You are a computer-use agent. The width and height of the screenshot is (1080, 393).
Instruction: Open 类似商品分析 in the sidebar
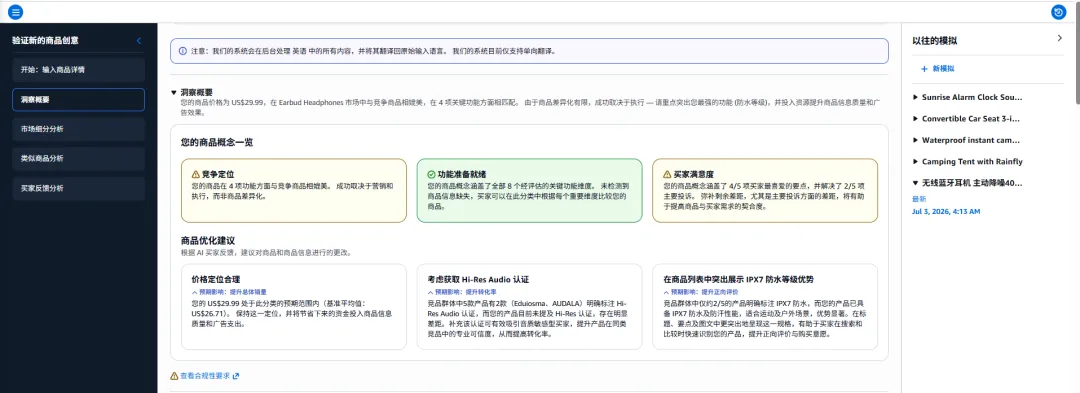point(79,159)
